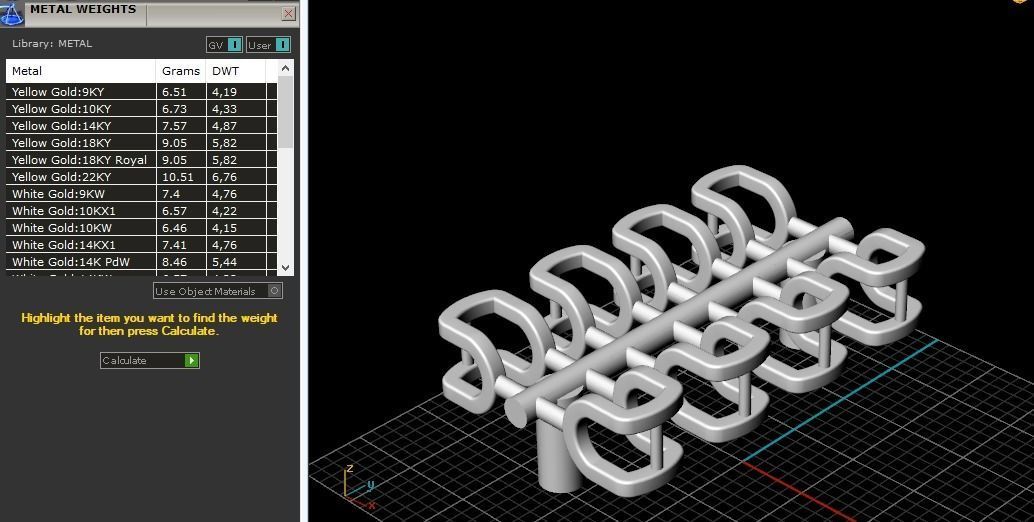Sort by the Grams column header
The image size is (1034, 522).
click(181, 71)
